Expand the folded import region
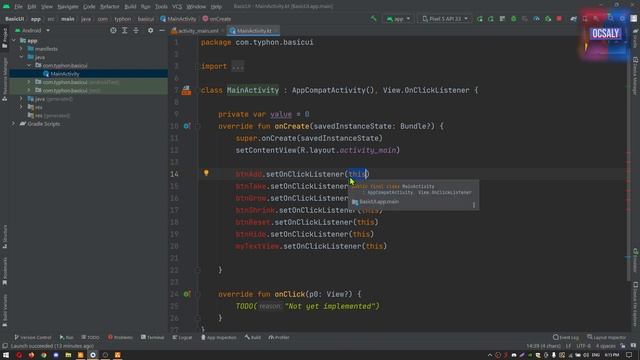The width and height of the screenshot is (640, 360). point(238,66)
